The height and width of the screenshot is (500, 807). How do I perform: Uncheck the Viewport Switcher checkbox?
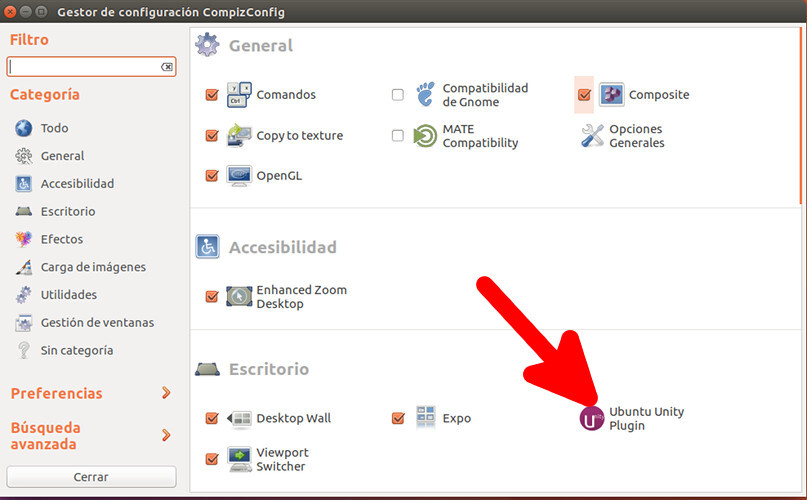pos(212,459)
